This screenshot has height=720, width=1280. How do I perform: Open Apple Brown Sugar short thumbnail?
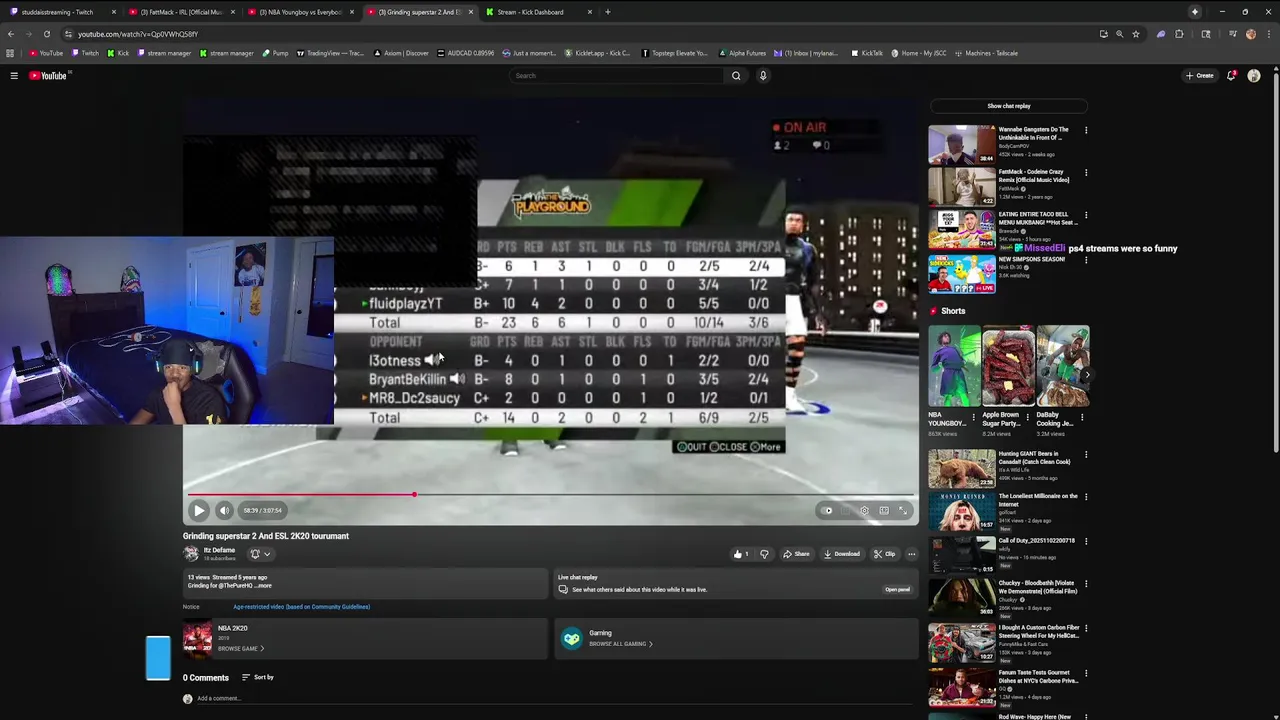pos(1008,365)
